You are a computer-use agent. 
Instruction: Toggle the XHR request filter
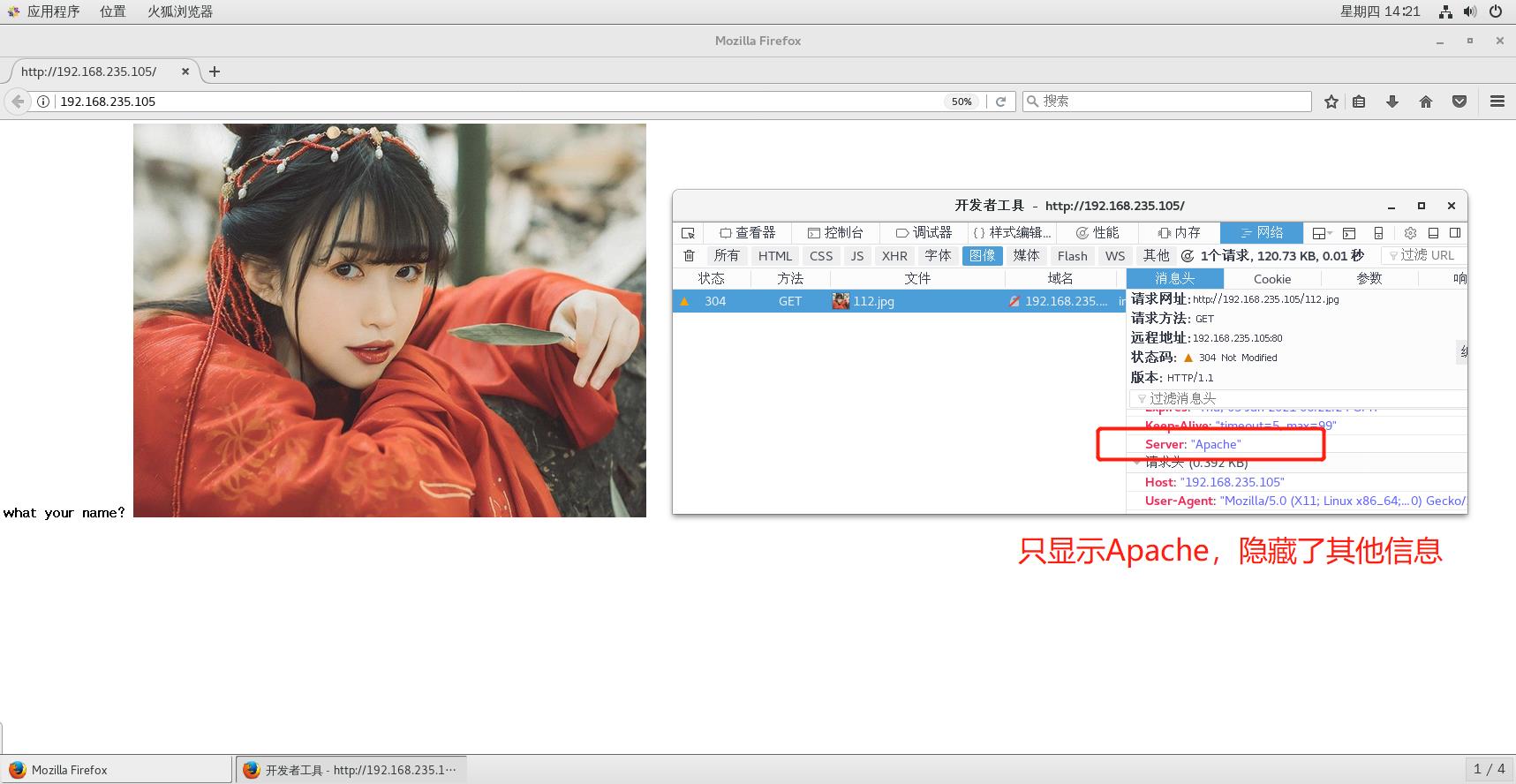tap(894, 256)
